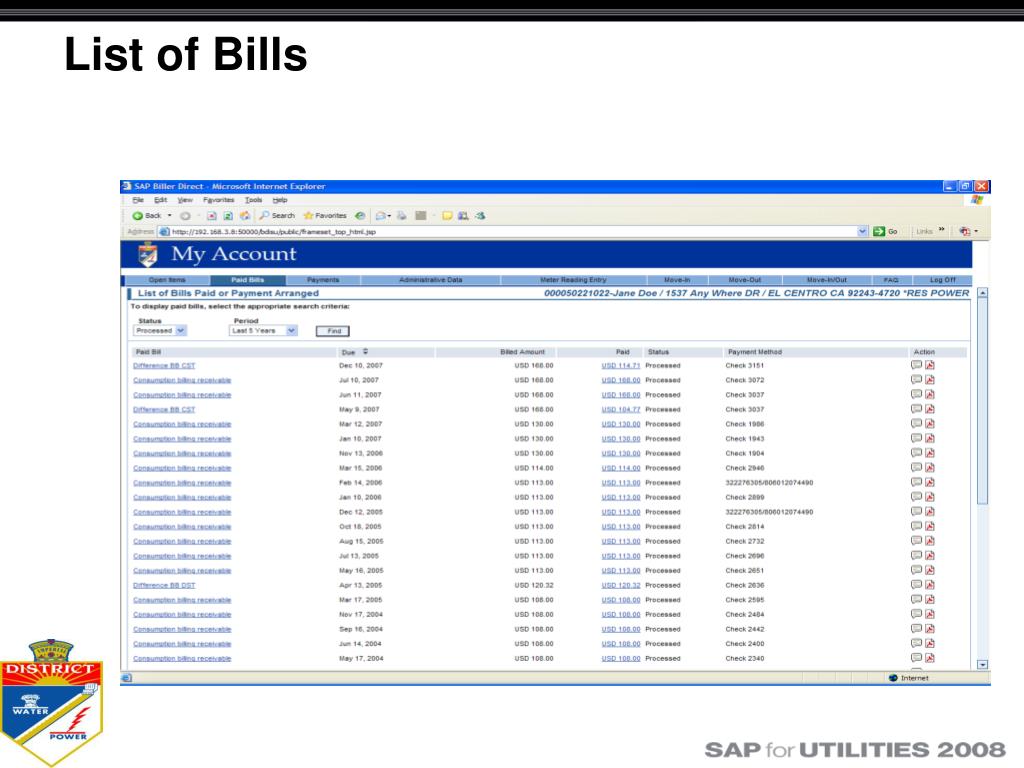Select the Move-In tab

[x=677, y=280]
